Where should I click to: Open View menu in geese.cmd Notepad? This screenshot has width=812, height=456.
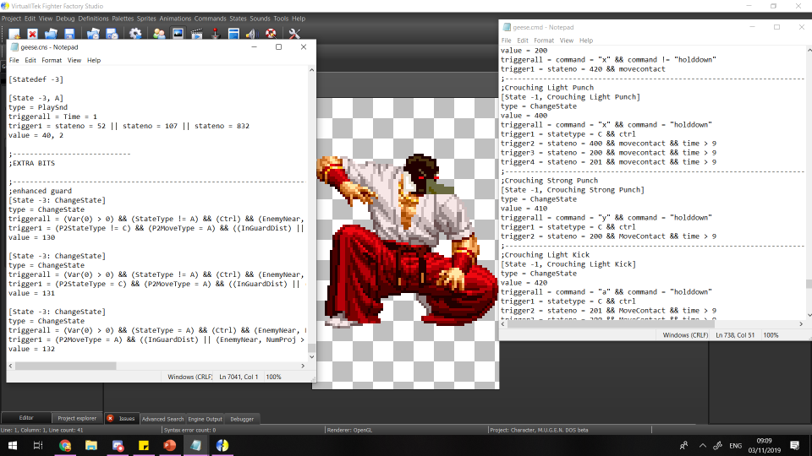point(567,40)
